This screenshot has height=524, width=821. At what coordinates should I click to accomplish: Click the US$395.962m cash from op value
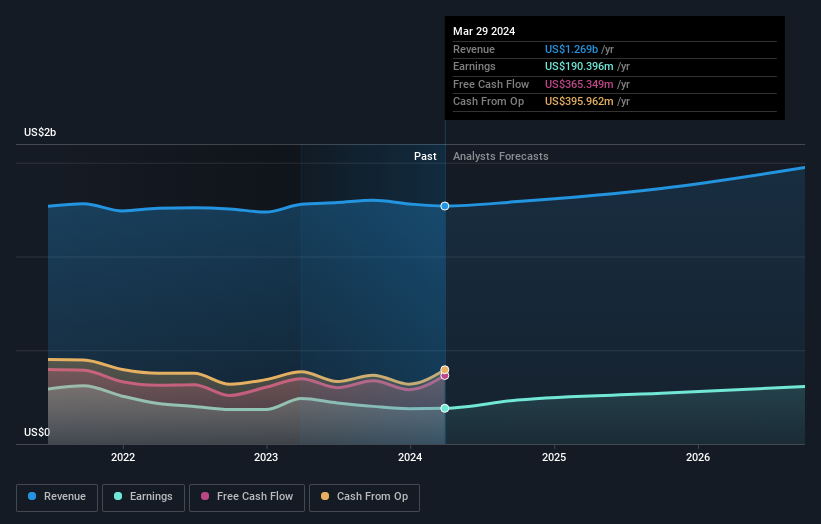[579, 102]
